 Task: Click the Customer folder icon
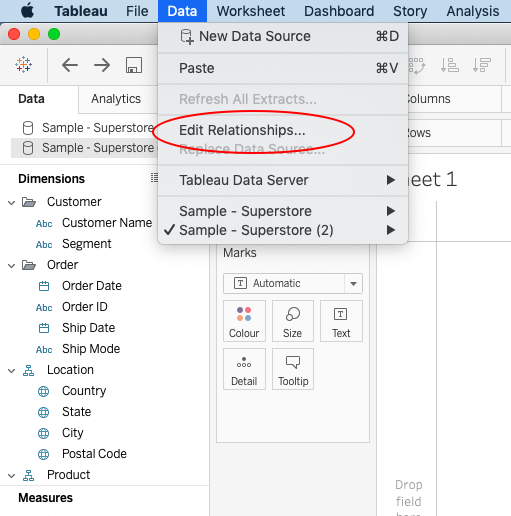(x=29, y=202)
